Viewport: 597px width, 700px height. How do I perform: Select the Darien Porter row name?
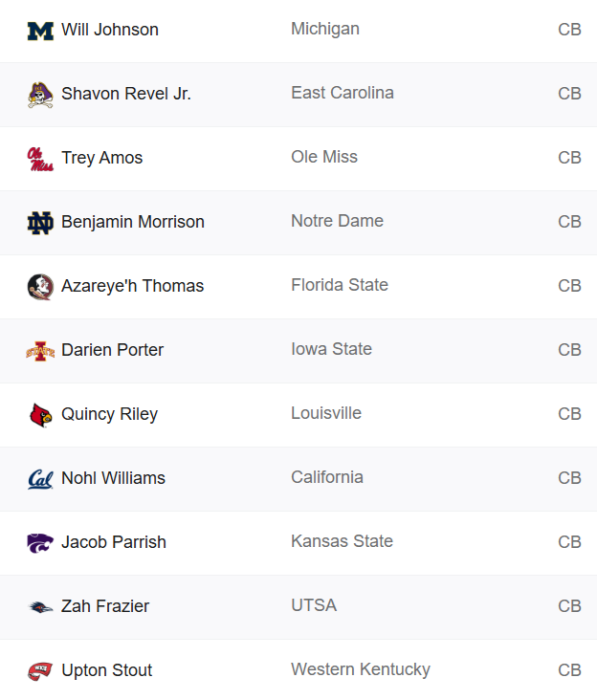(112, 350)
